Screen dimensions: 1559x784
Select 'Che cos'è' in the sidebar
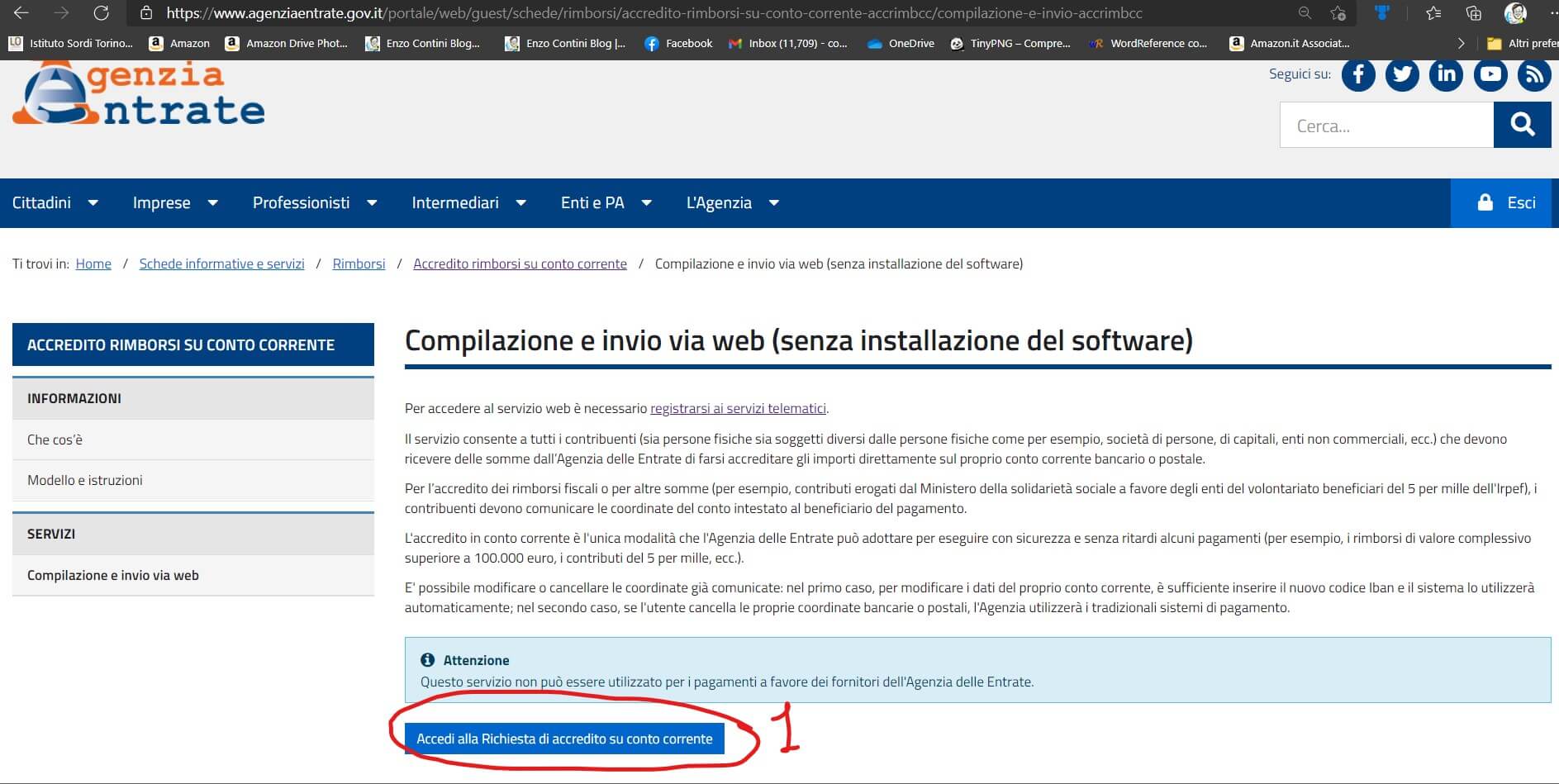click(x=55, y=440)
